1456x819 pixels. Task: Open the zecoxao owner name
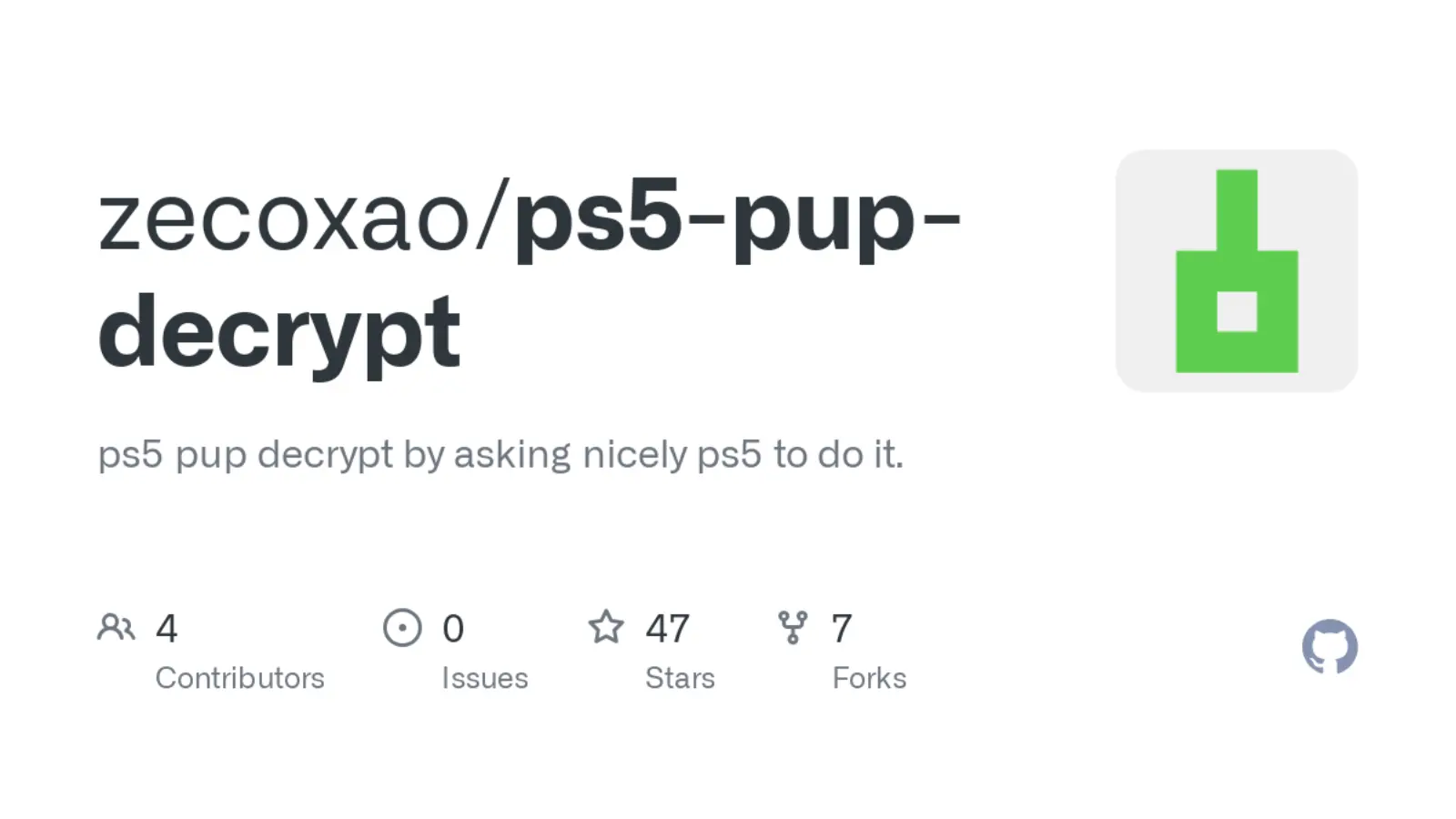(283, 219)
